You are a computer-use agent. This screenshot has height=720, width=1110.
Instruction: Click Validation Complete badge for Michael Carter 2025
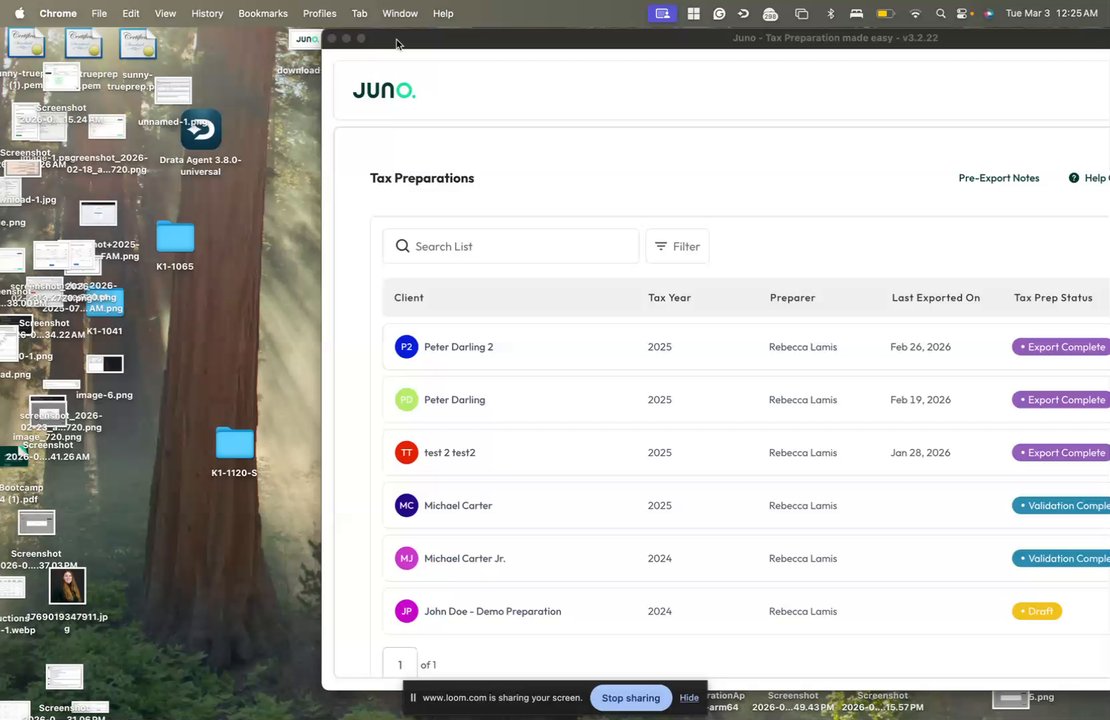point(1060,505)
